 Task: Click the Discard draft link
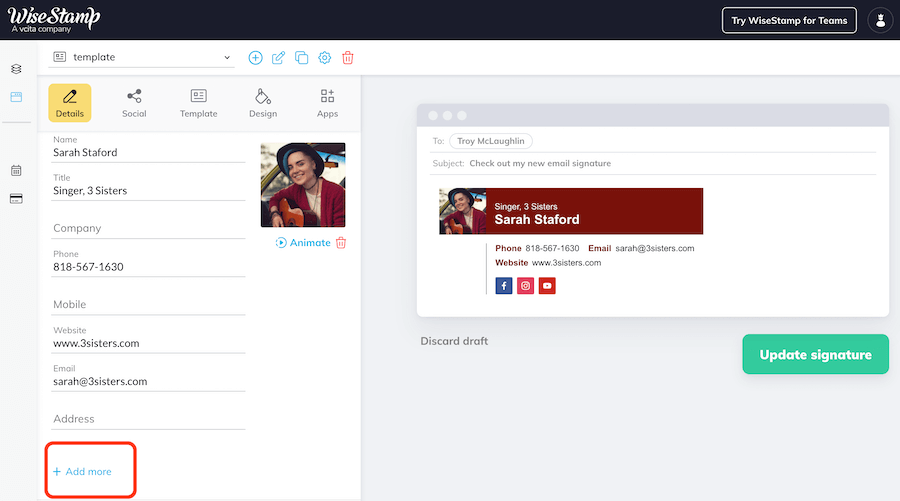pyautogui.click(x=454, y=341)
